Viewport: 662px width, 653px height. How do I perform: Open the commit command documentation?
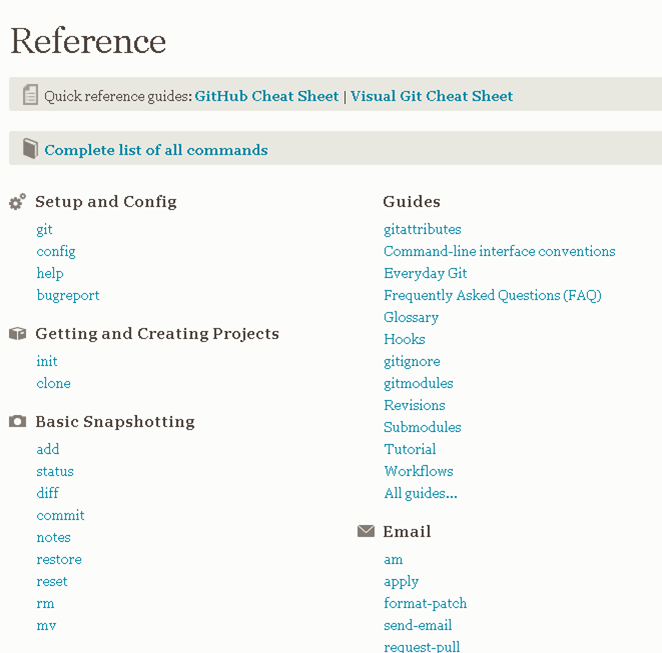coord(60,515)
